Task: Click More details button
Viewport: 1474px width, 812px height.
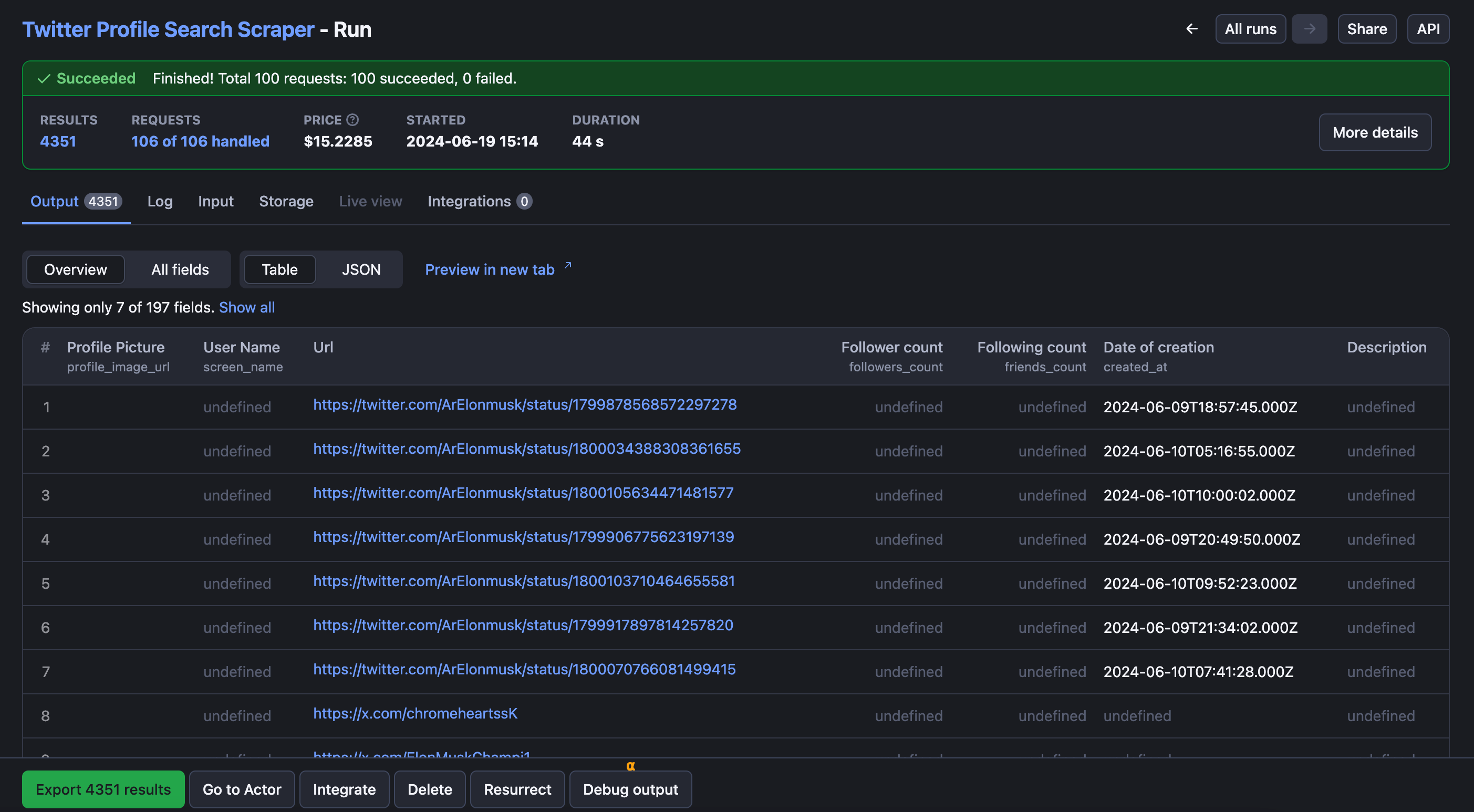Action: [x=1375, y=132]
